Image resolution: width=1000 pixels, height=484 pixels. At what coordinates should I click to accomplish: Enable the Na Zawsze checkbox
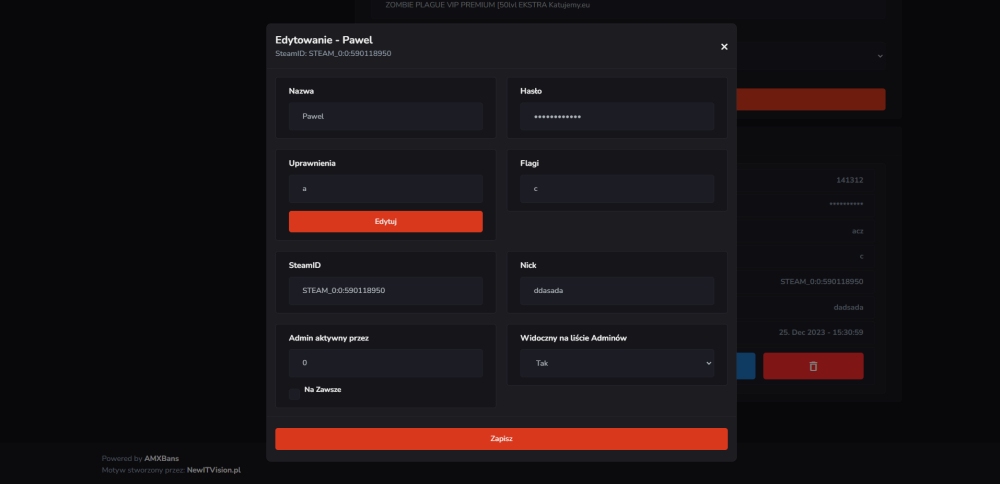coord(294,394)
